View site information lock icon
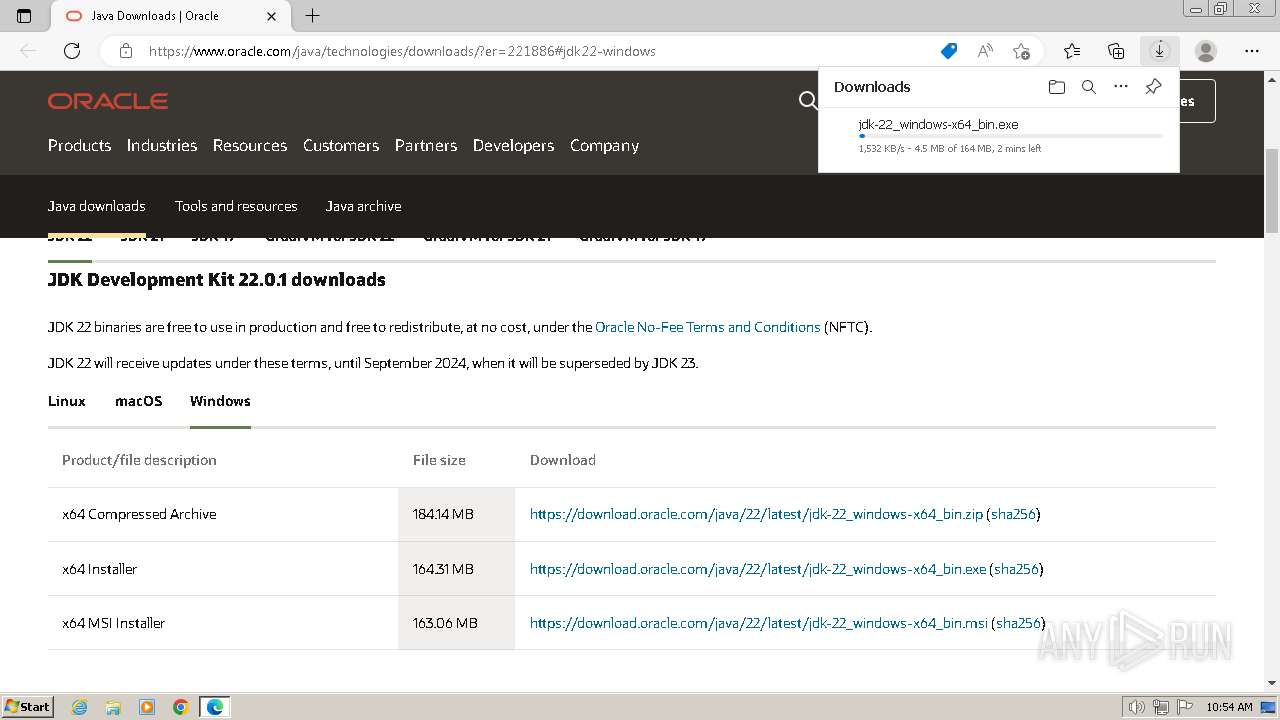Viewport: 1280px width, 720px height. point(125,51)
